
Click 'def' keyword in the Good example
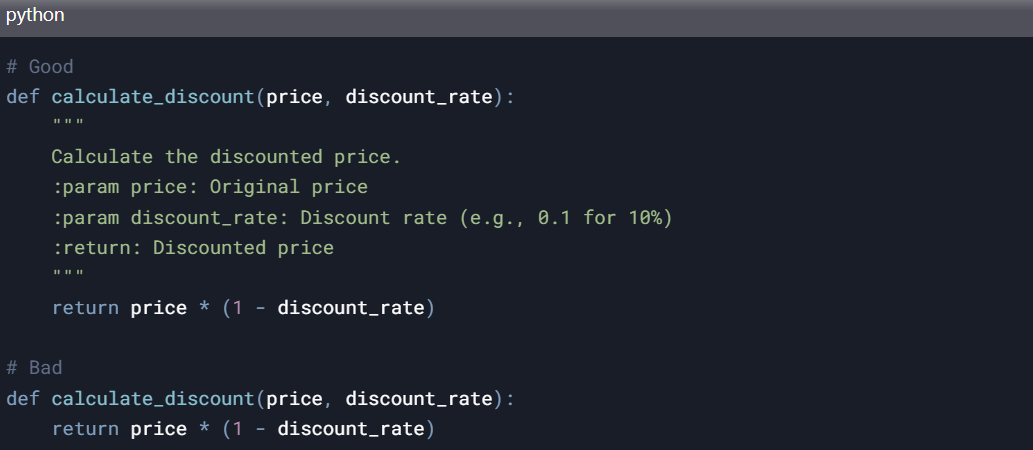pyautogui.click(x=23, y=97)
